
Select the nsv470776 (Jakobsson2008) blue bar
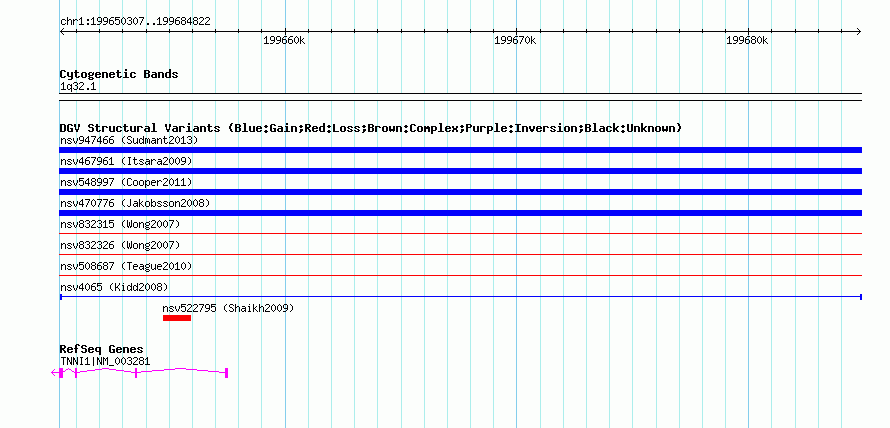pyautogui.click(x=460, y=213)
